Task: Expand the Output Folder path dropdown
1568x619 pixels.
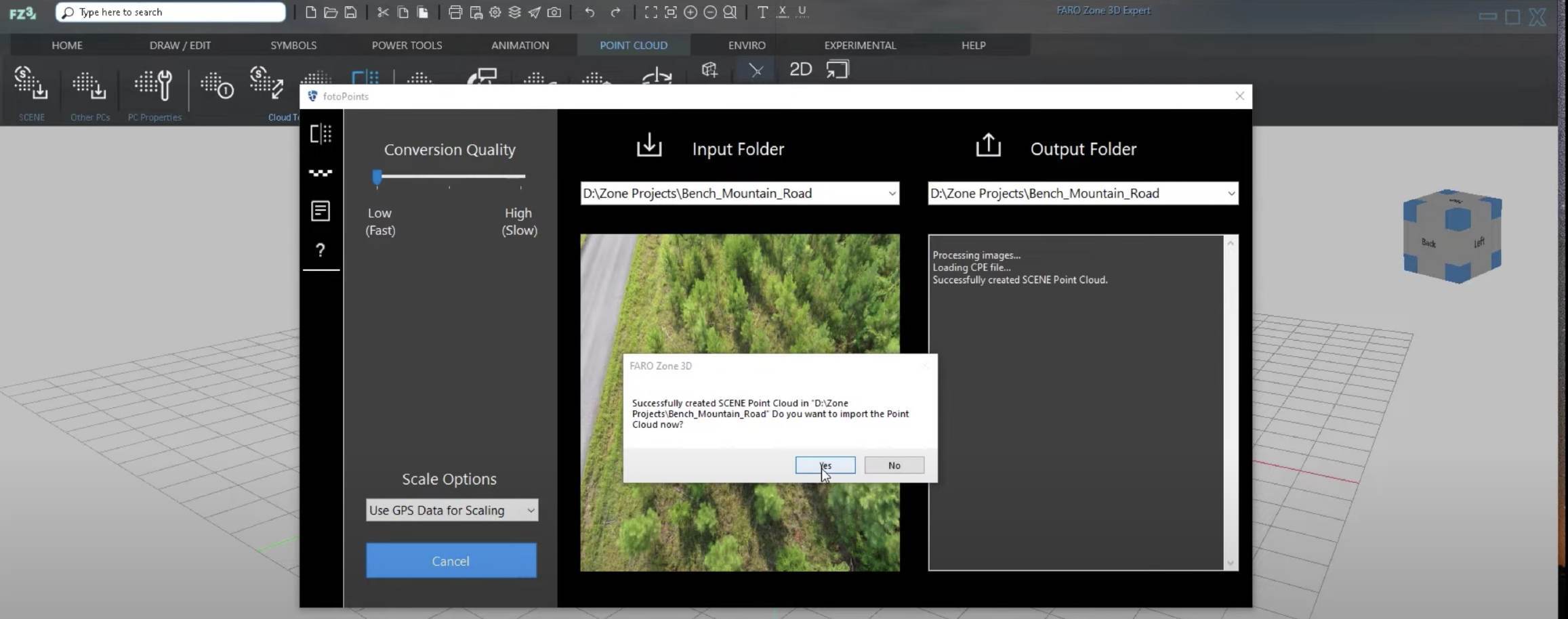Action: [1231, 194]
